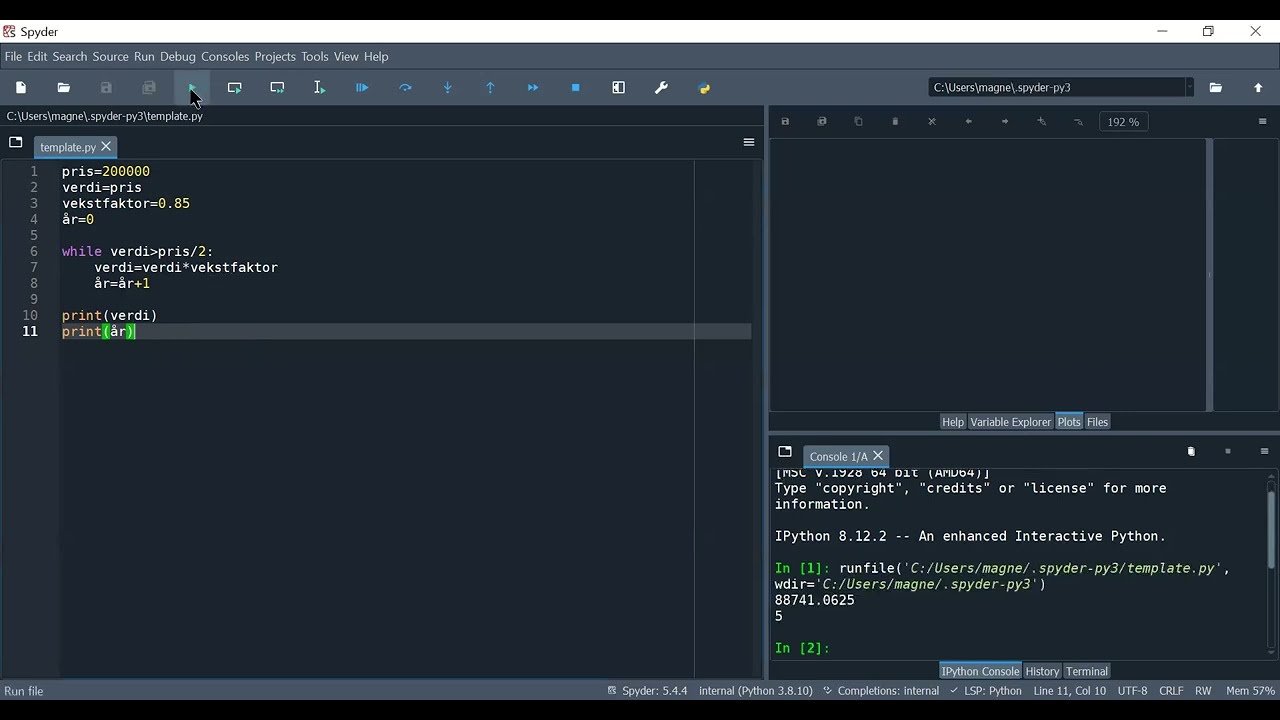
Task: Run file with the play icon
Action: [x=192, y=88]
